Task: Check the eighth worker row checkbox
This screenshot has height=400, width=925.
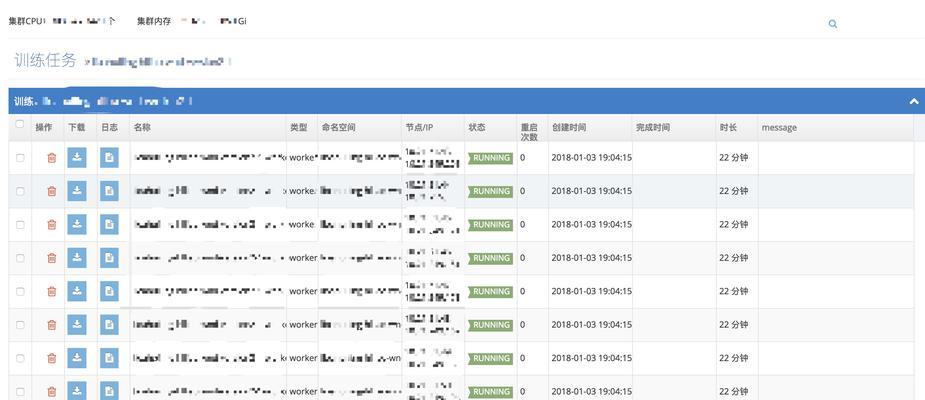Action: 20,391
